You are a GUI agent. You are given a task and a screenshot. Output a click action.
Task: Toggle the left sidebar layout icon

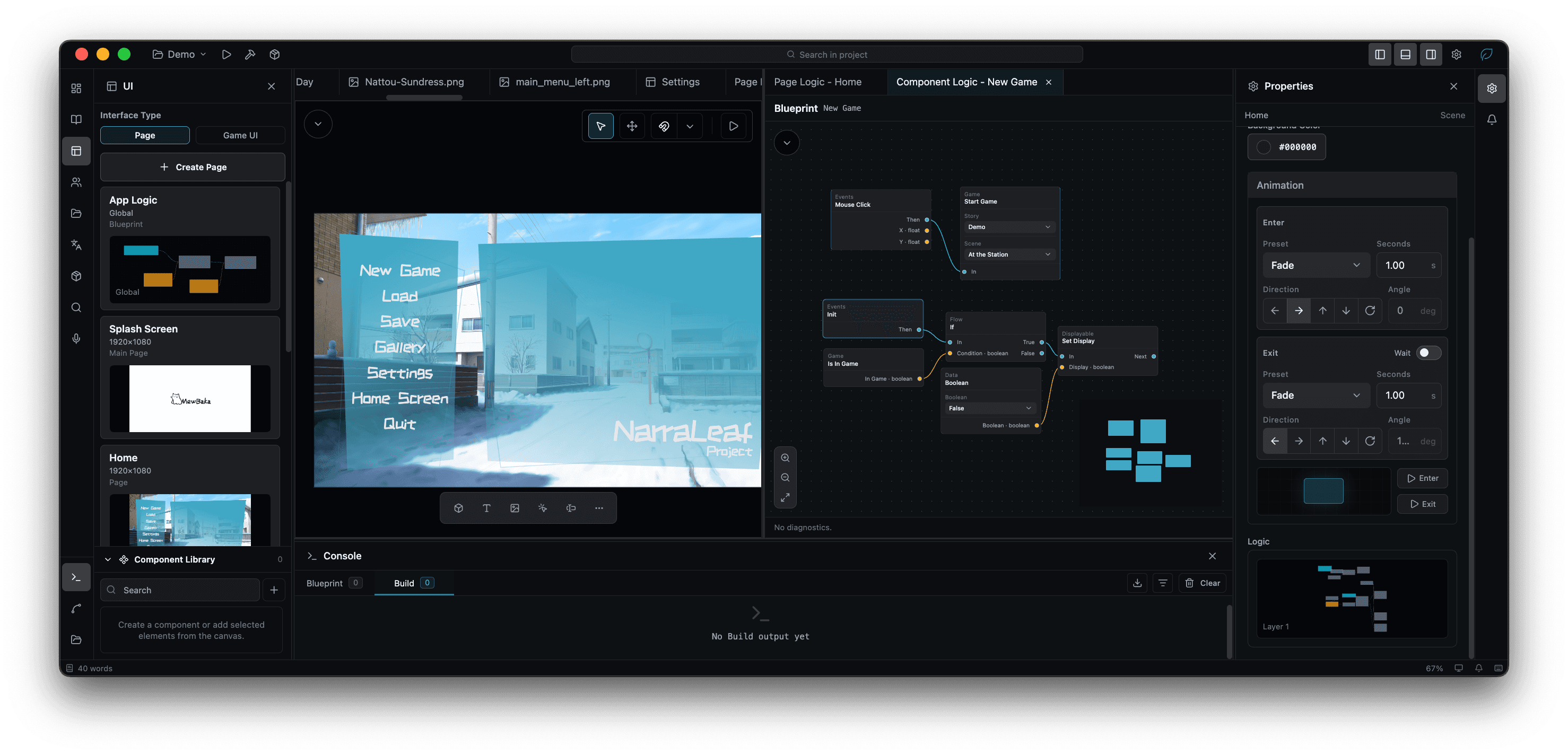1380,54
